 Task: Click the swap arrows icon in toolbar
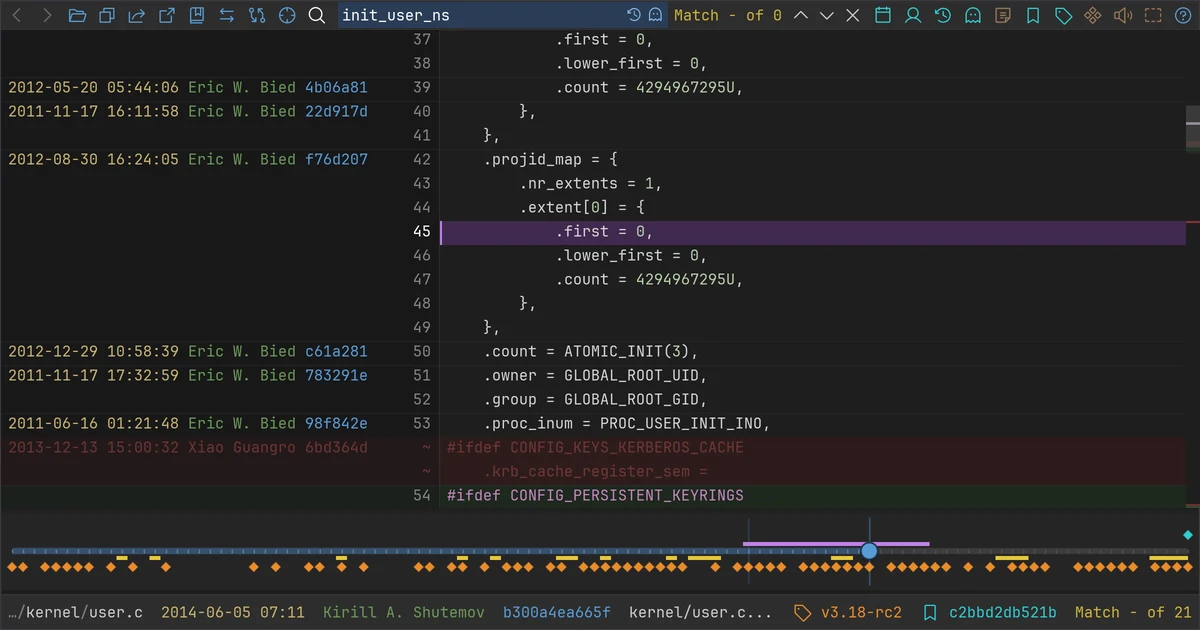point(227,15)
